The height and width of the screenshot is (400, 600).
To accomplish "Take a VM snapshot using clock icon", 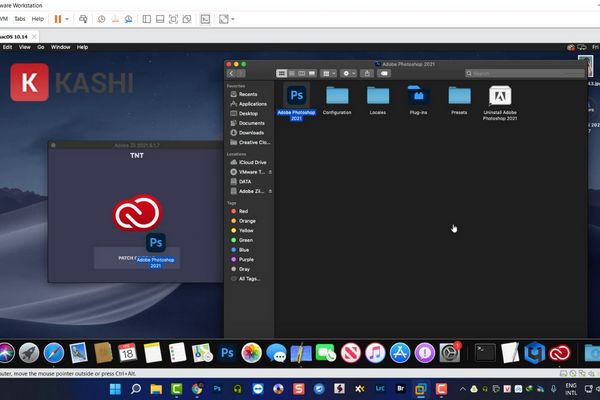I will [101, 19].
